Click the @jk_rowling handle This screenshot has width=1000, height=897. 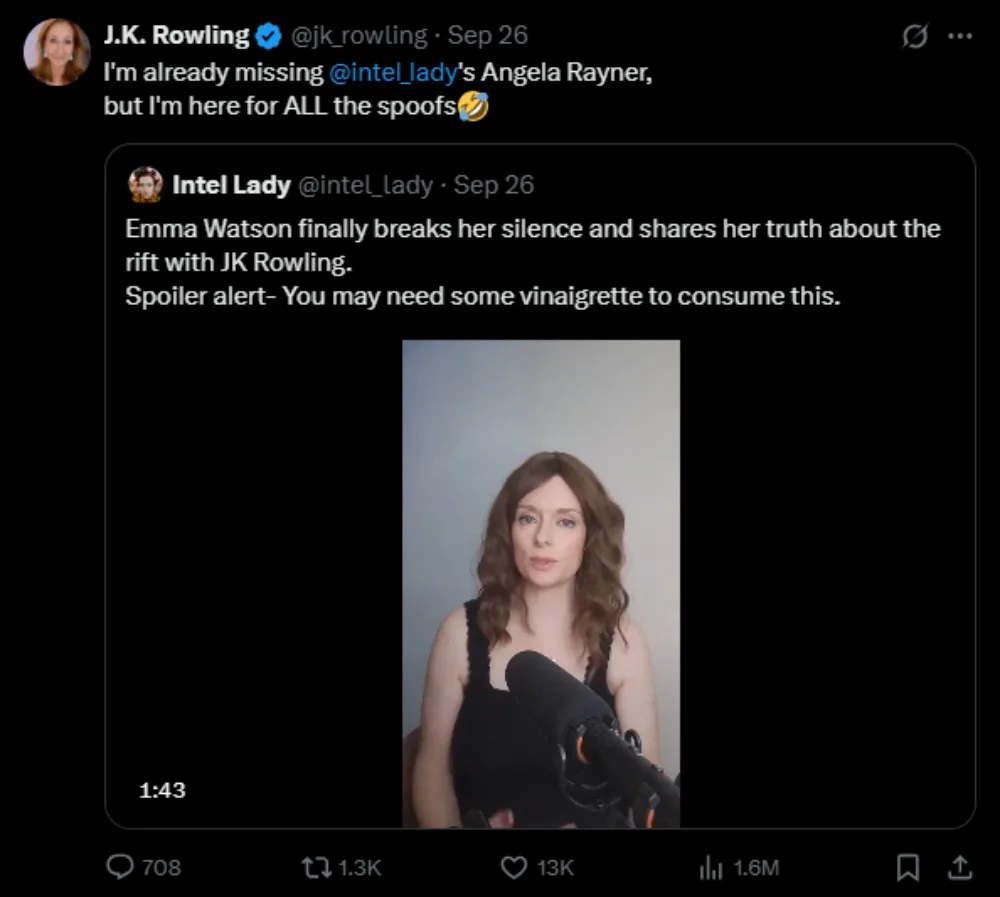358,36
